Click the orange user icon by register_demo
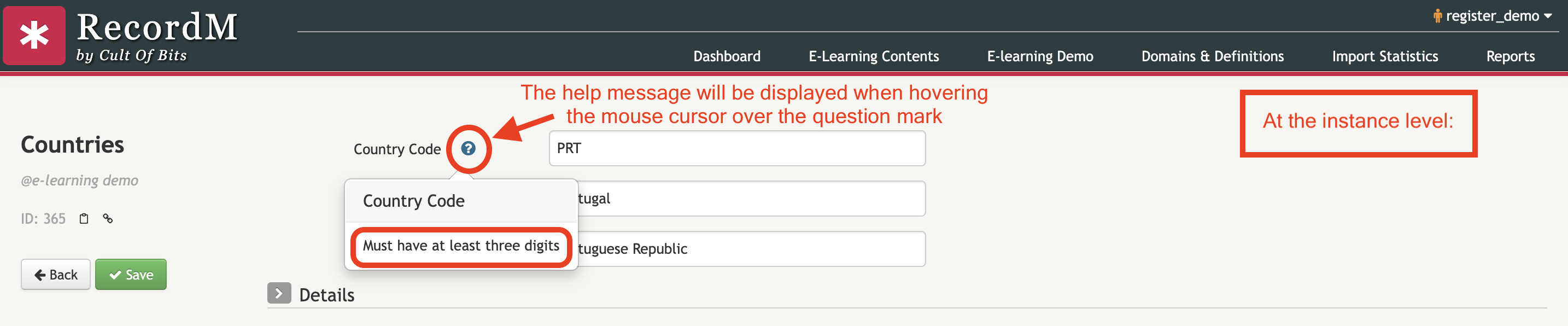The image size is (1568, 326). pyautogui.click(x=1437, y=16)
